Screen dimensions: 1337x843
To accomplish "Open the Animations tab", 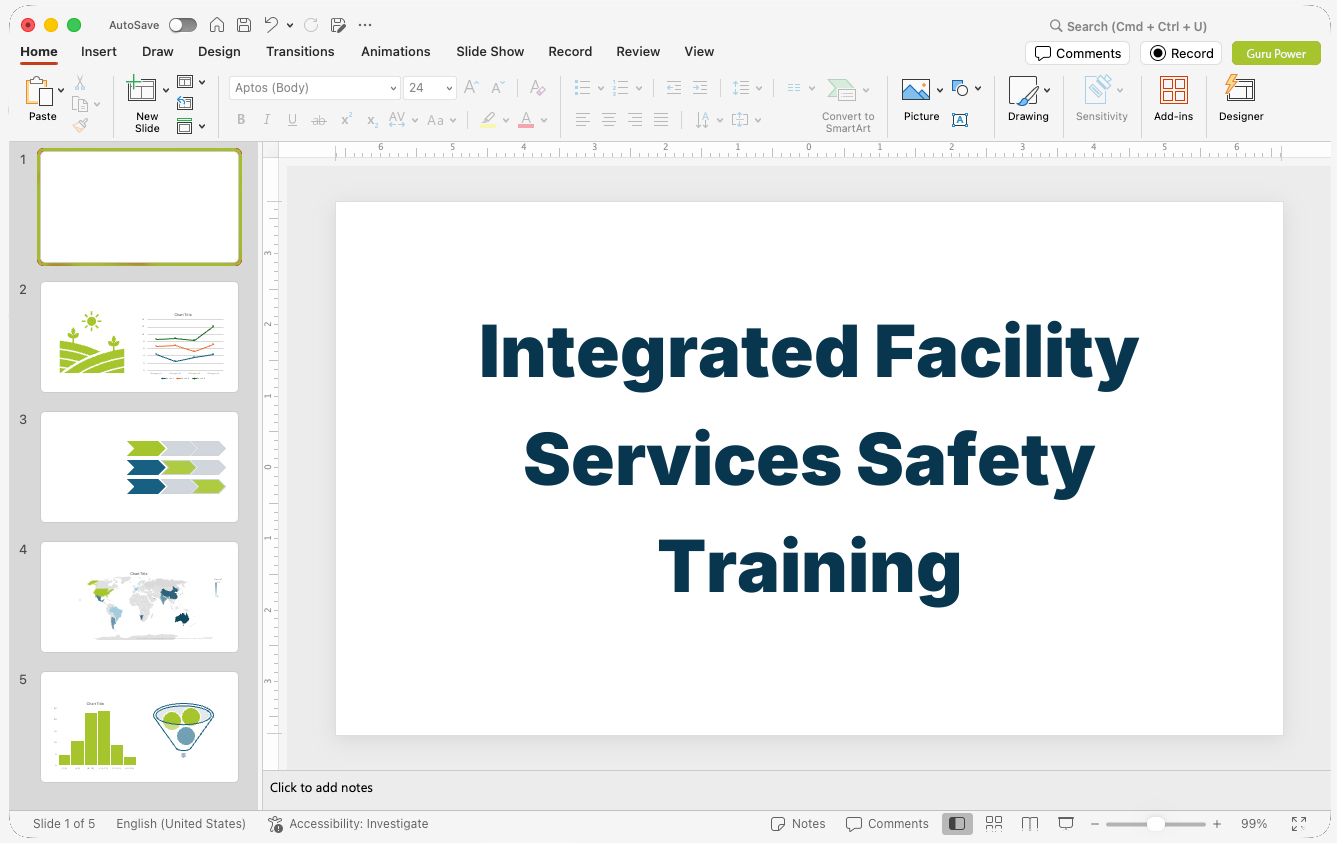I will [x=396, y=52].
